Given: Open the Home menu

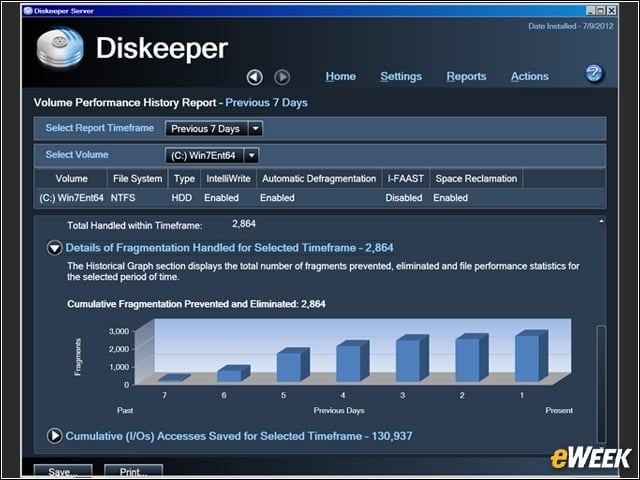Looking at the screenshot, I should 340,76.
